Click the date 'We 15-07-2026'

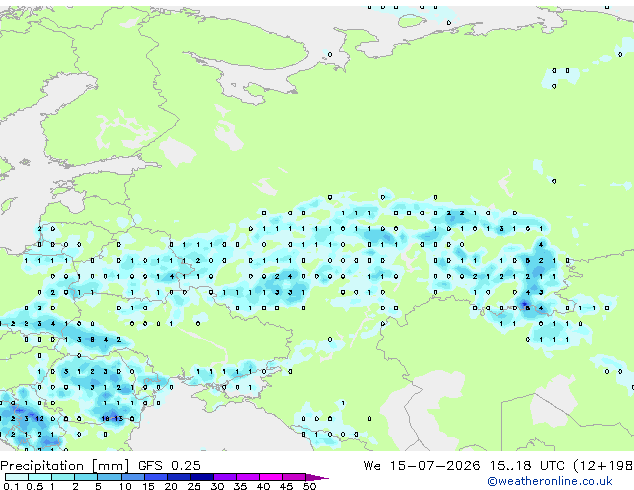[x=422, y=466]
